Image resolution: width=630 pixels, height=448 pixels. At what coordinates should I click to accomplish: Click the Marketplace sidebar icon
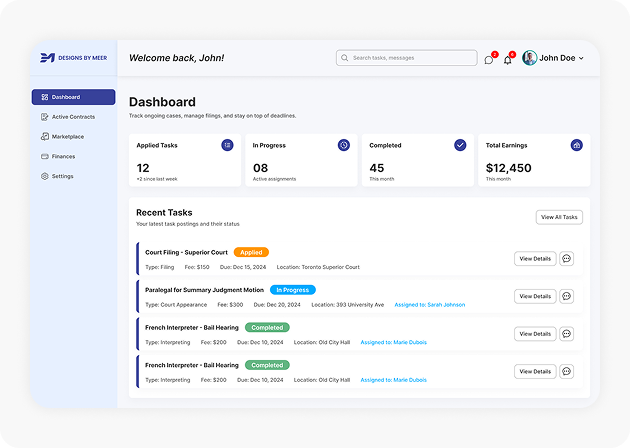click(x=45, y=137)
